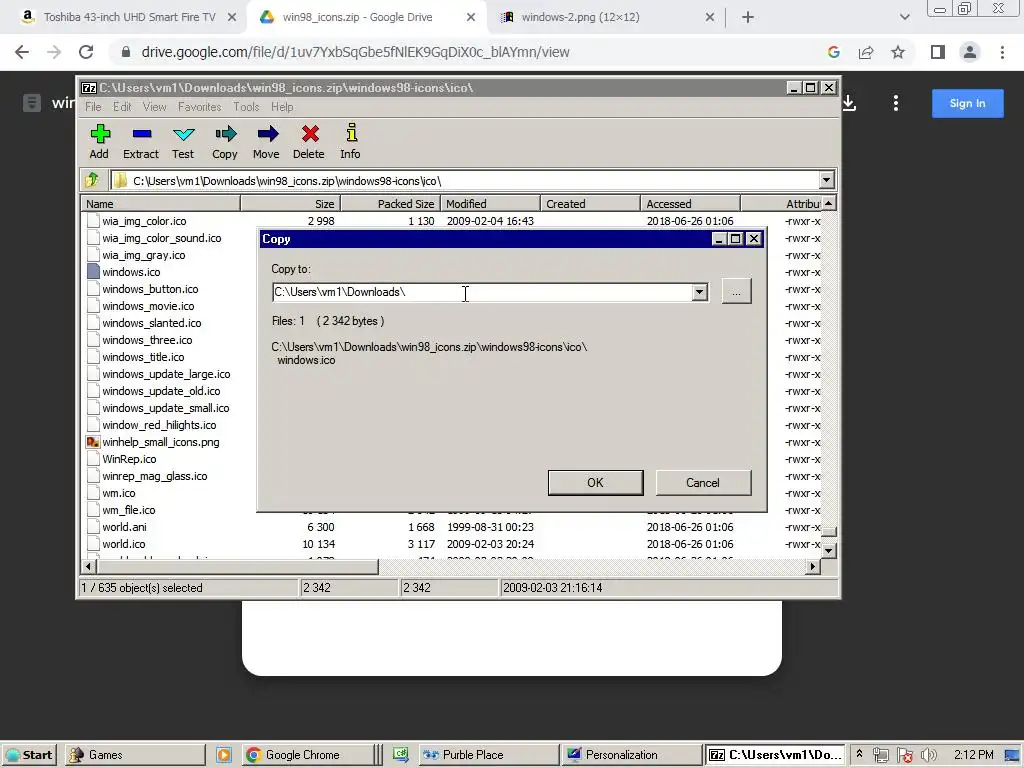Image resolution: width=1024 pixels, height=768 pixels.
Task: Open the Edit menu in 7-Zip
Action: pos(122,106)
